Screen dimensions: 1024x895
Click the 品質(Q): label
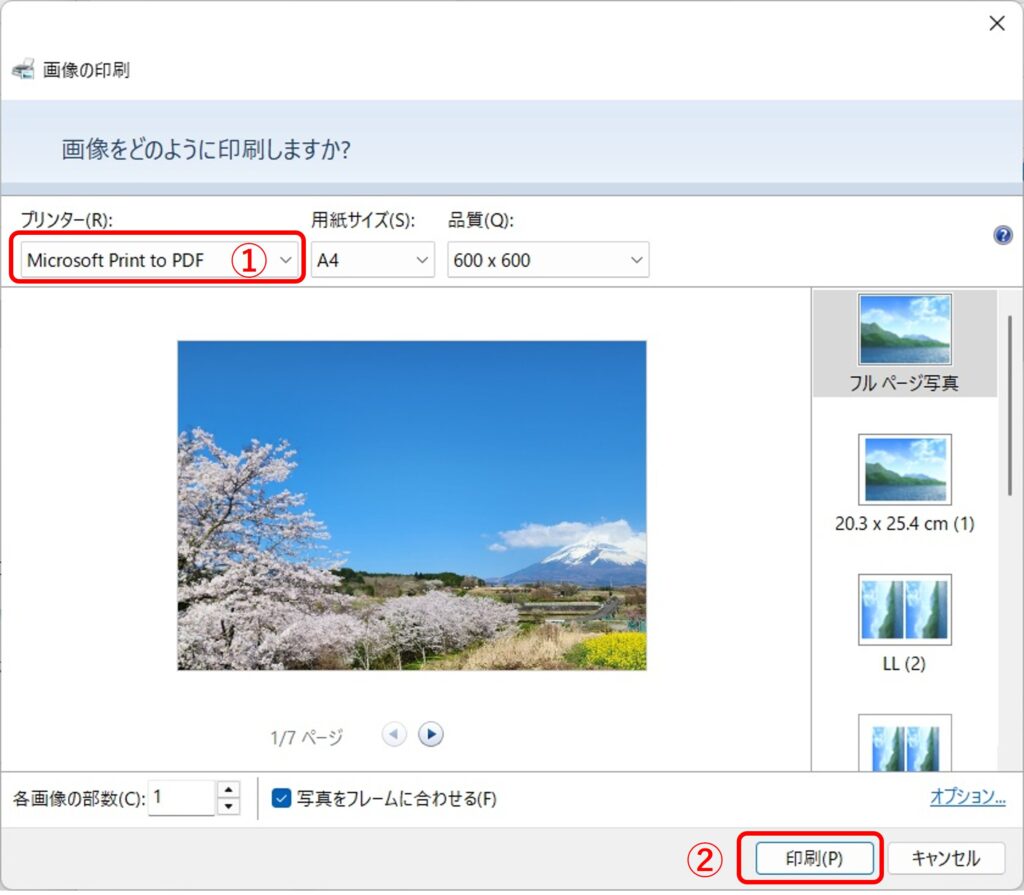click(481, 220)
